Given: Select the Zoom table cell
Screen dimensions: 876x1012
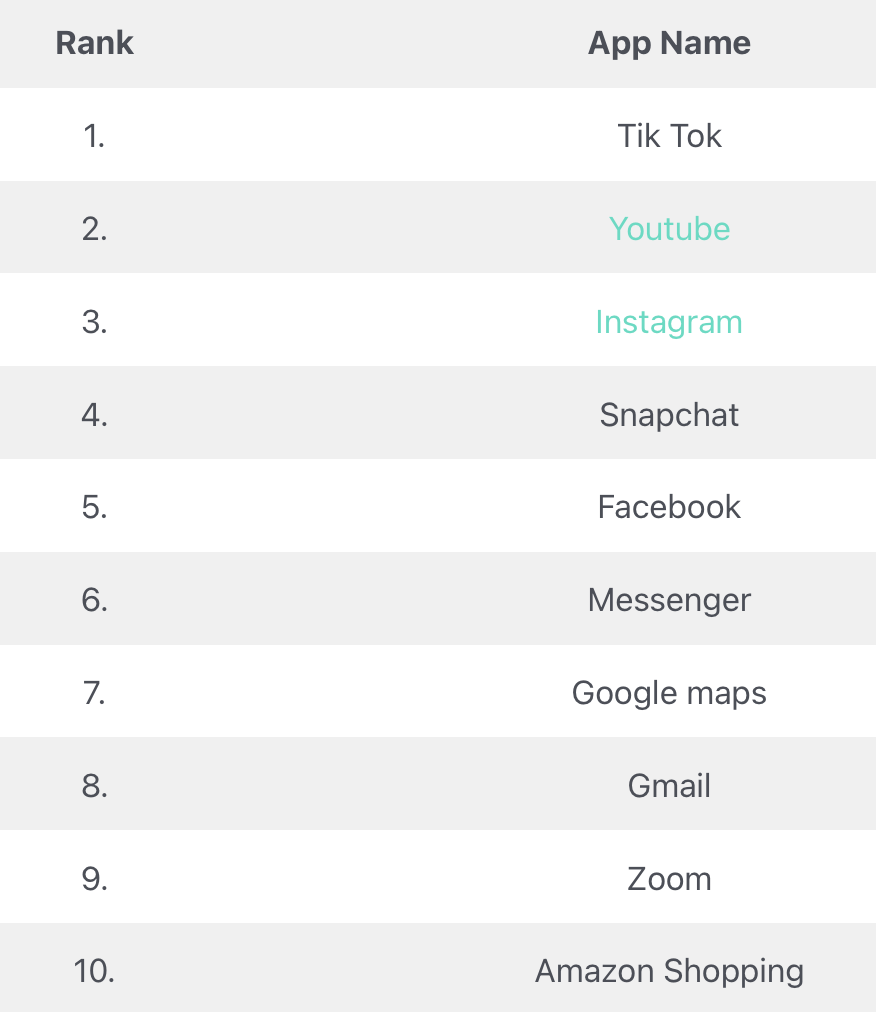Looking at the screenshot, I should point(669,878).
